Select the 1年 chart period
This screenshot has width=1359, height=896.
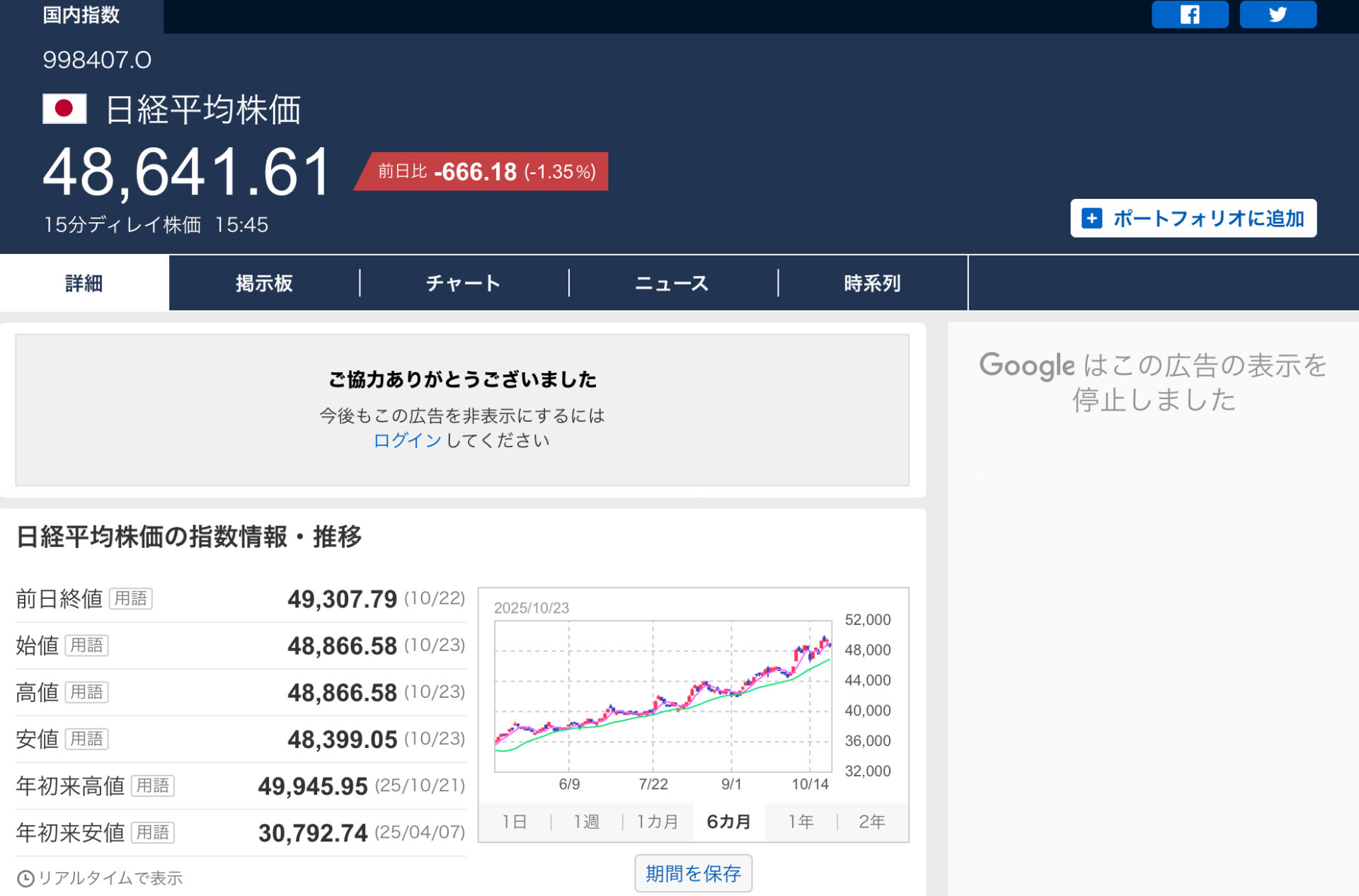(801, 822)
